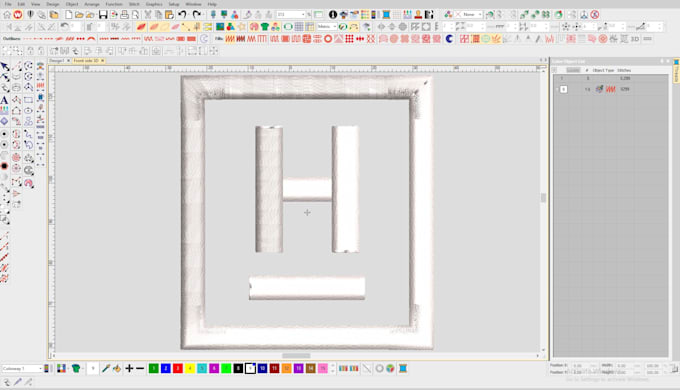Cut the selected object with the scissors icon
Screen dimensions: 680x390
click(148, 15)
